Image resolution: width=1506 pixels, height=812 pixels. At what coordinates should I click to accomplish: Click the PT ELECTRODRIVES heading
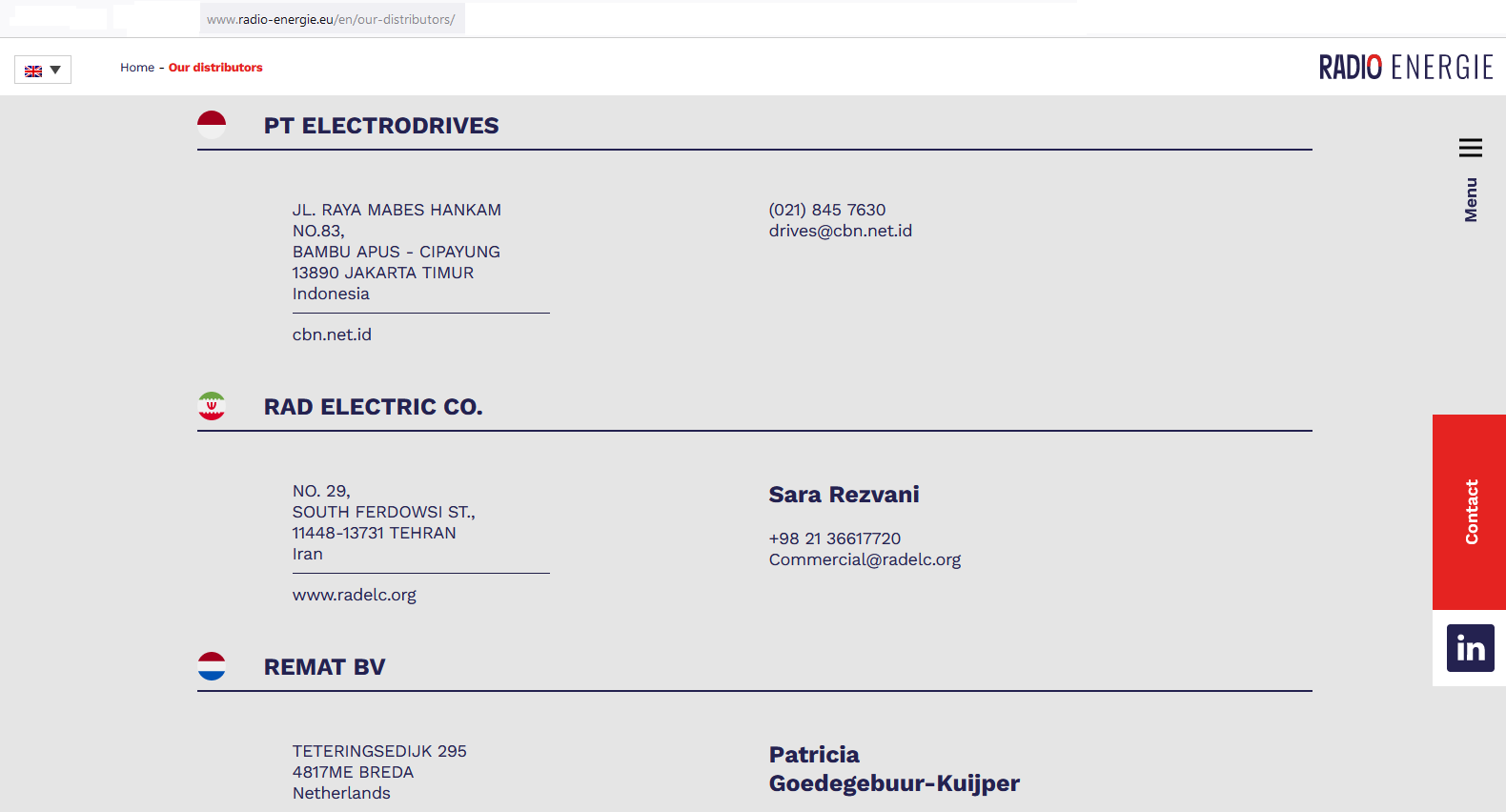[381, 126]
